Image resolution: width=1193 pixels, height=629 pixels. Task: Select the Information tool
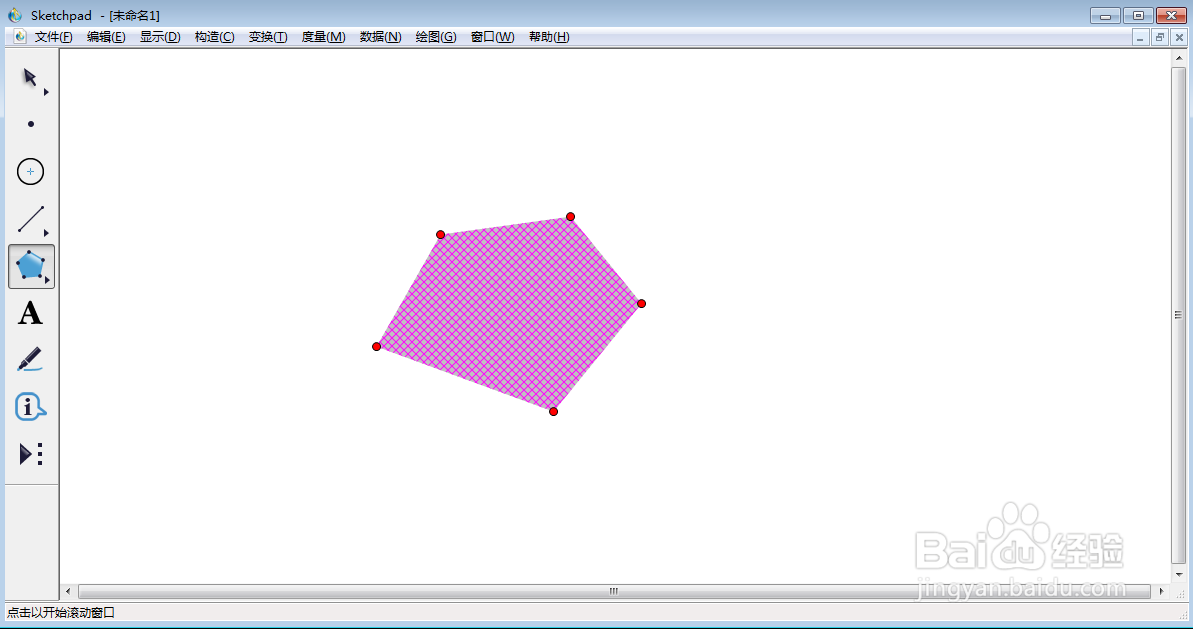[30, 408]
